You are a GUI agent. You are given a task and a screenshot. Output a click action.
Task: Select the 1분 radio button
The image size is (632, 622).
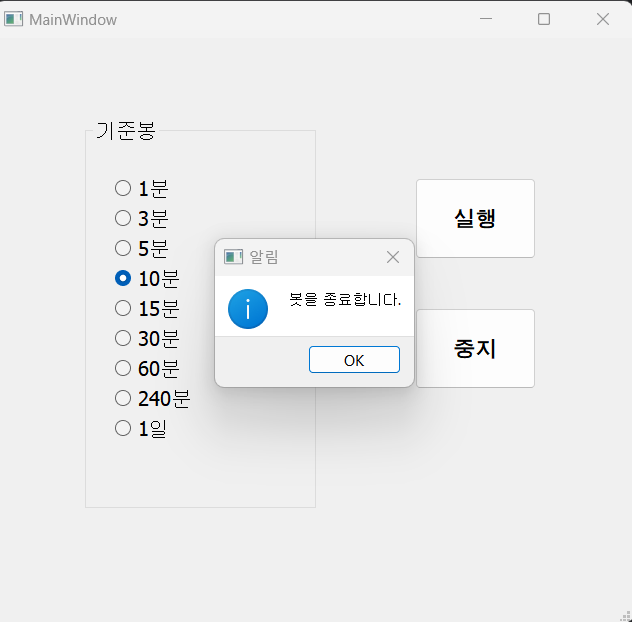(x=141, y=188)
